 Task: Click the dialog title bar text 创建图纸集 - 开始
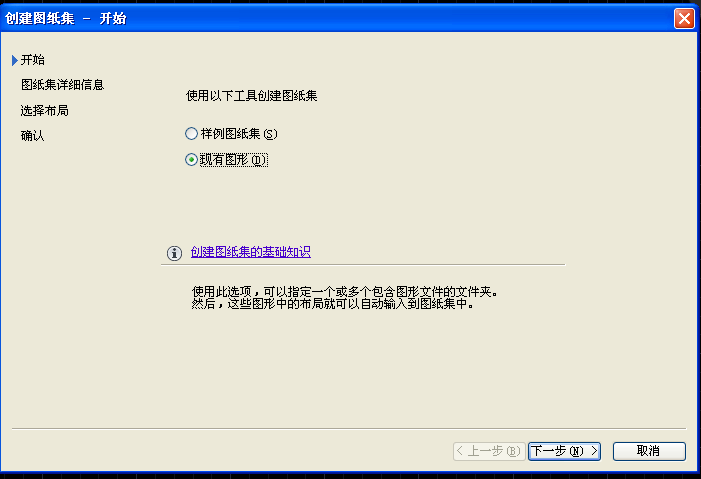coord(66,18)
